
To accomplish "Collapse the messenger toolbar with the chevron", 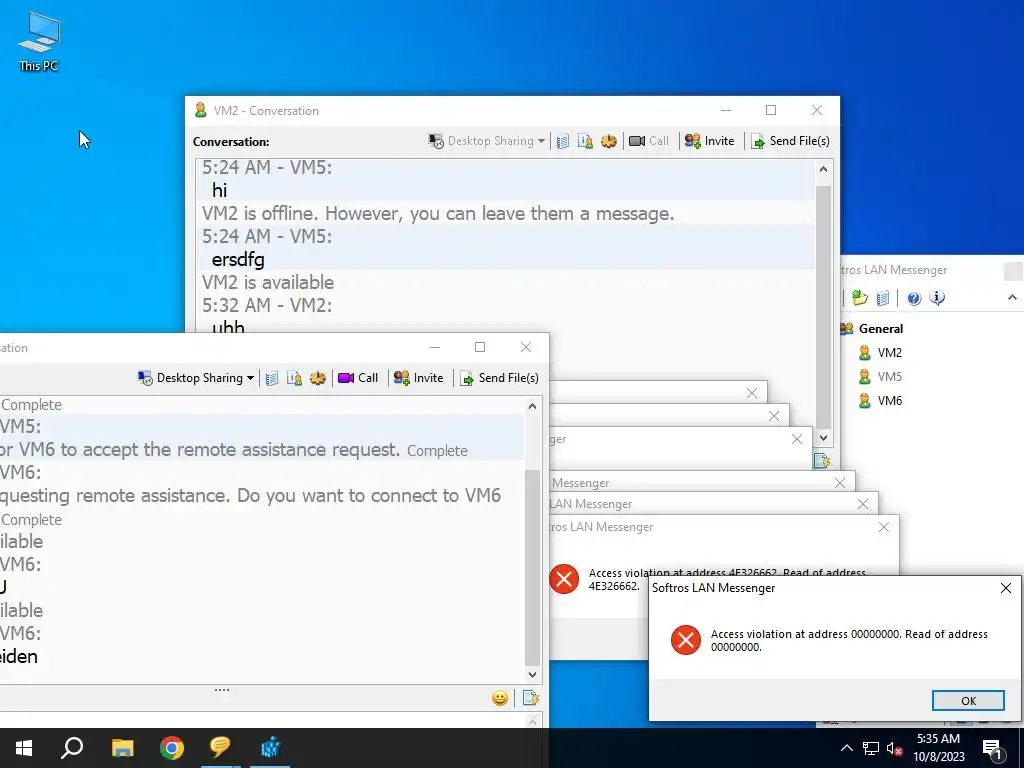I will [1012, 298].
